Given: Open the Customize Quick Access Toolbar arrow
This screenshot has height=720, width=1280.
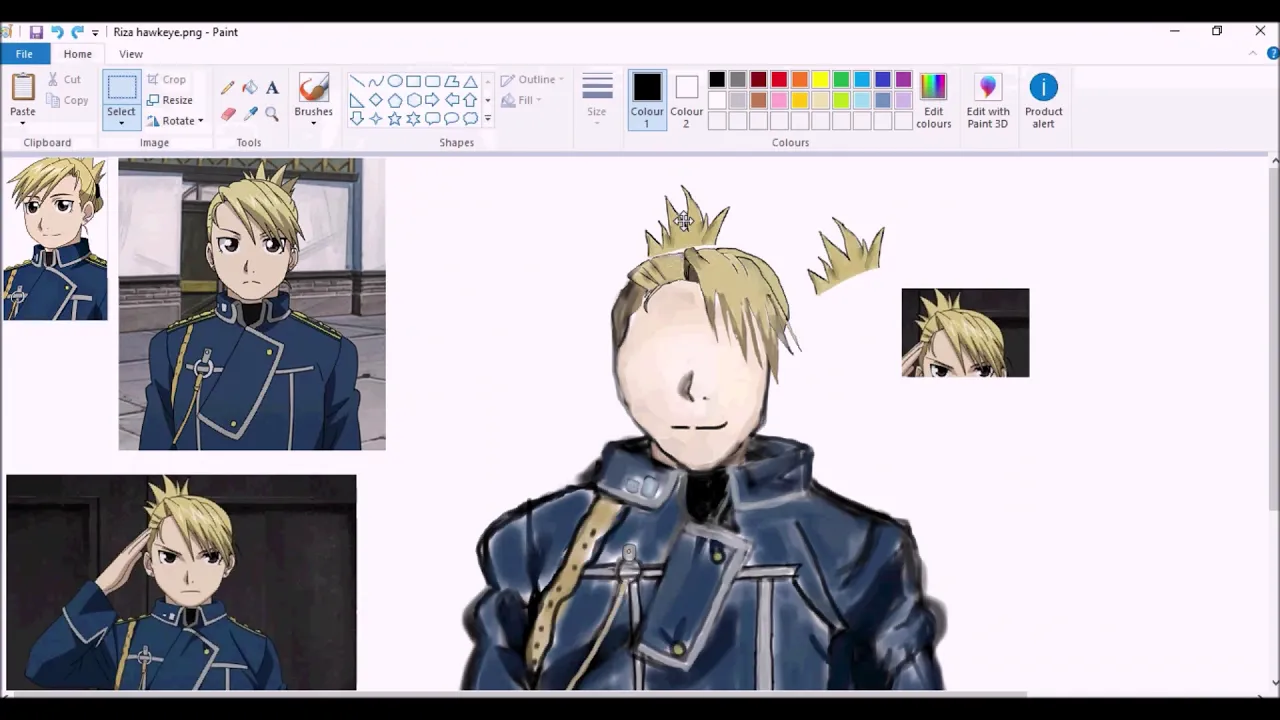Looking at the screenshot, I should (95, 33).
